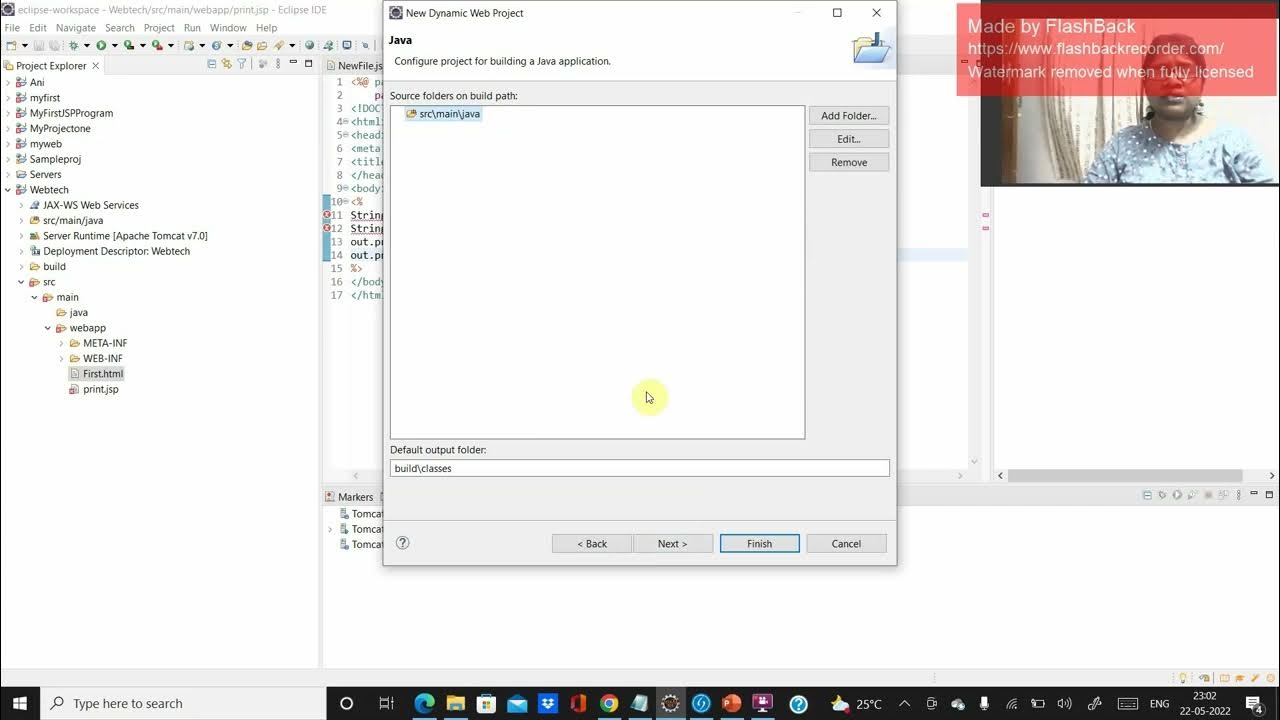The width and height of the screenshot is (1280, 720).
Task: Open Dropbox from the taskbar
Action: coord(547,703)
